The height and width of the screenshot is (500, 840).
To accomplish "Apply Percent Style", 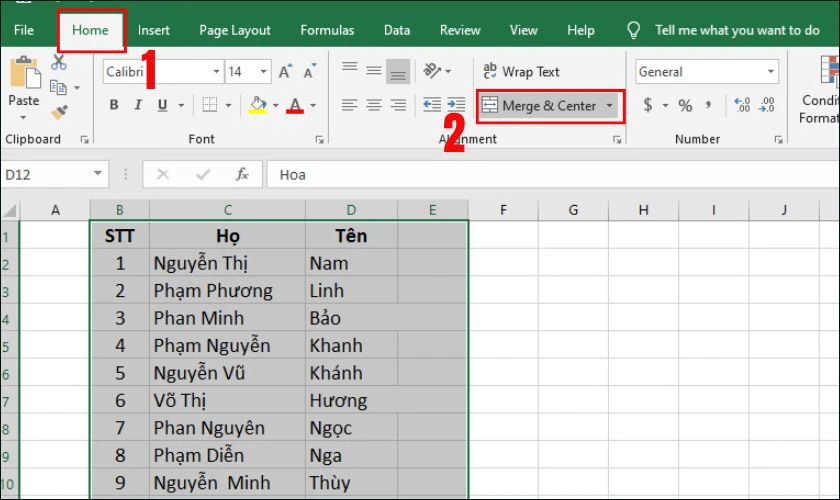I will point(685,105).
